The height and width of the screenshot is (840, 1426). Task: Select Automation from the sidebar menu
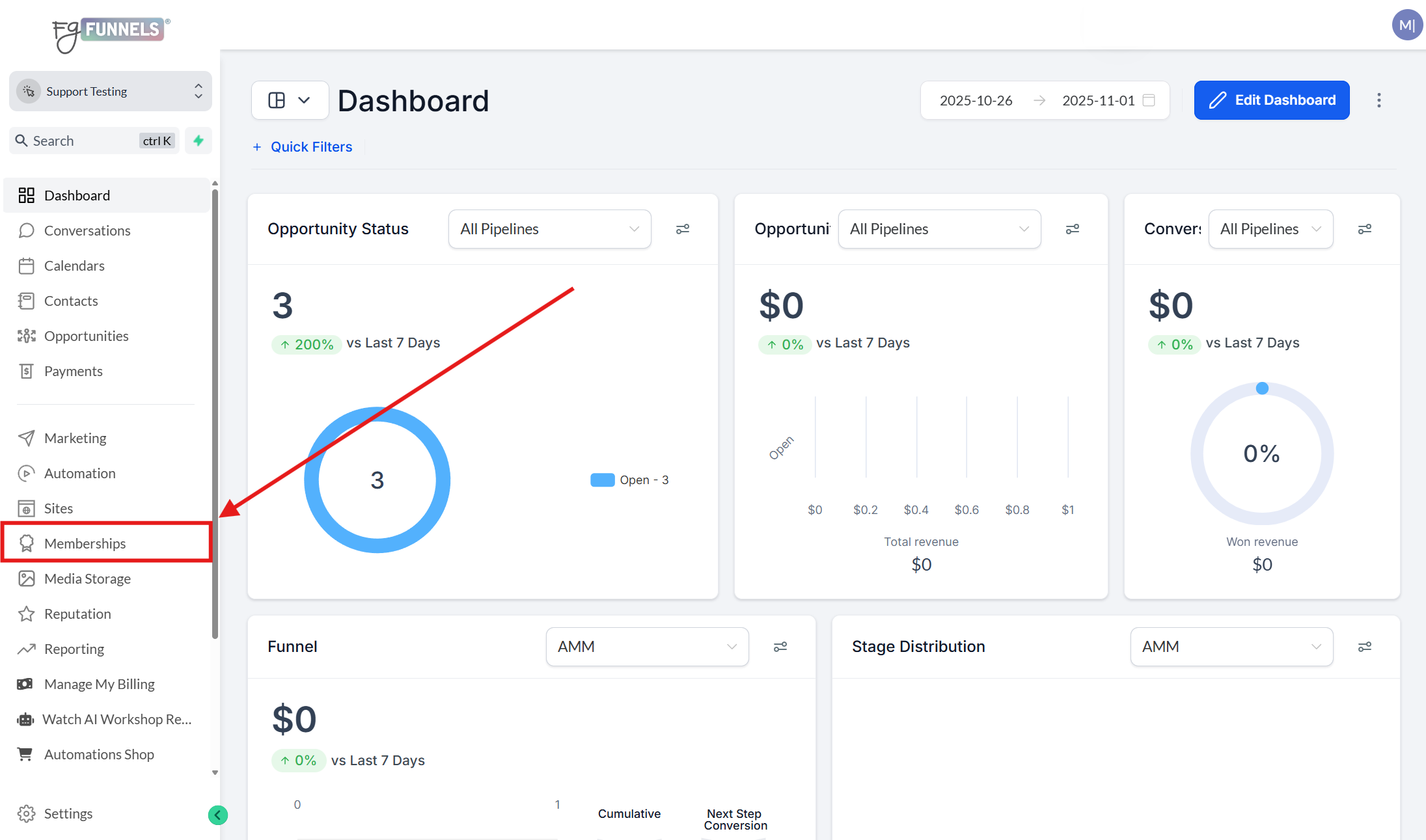pos(79,474)
